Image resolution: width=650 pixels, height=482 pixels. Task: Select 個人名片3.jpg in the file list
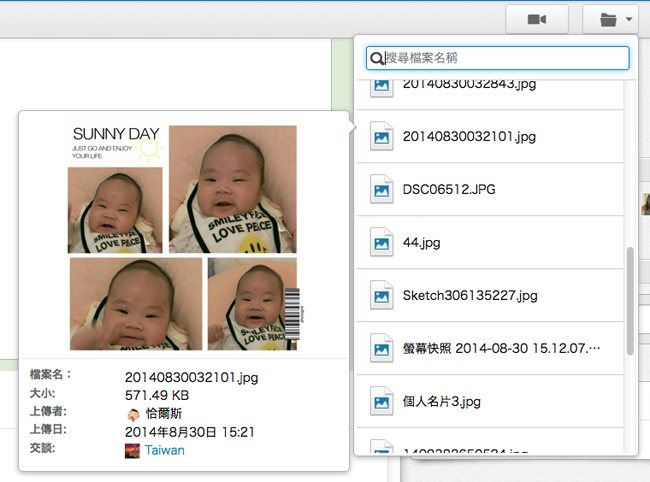[x=444, y=402]
